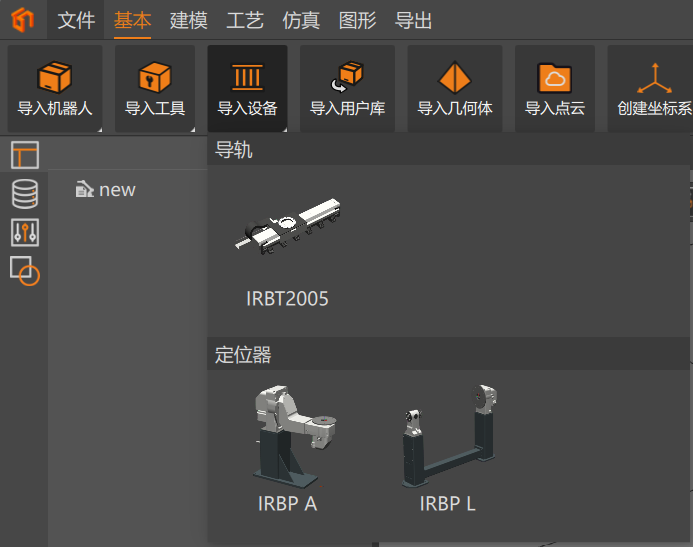Viewport: 693px width, 547px height.
Task: Expand the 导入机器人 dropdown corner arrow
Action: click(x=100, y=129)
